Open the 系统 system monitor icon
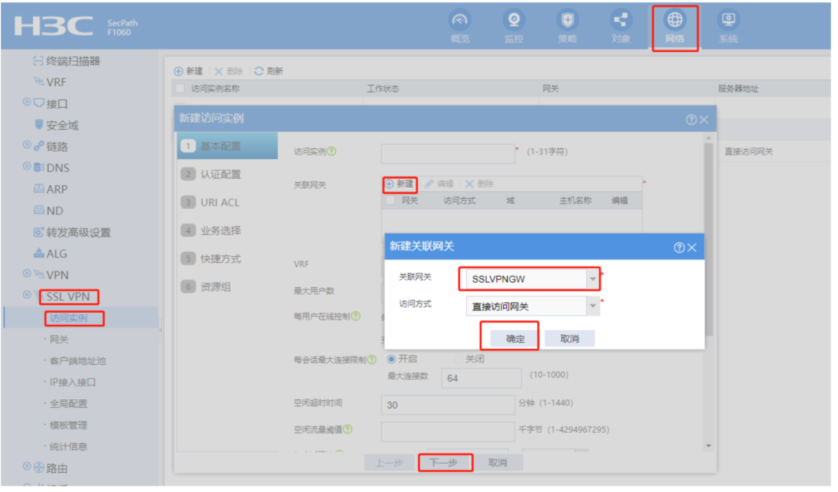Image resolution: width=838 pixels, height=492 pixels. tap(728, 20)
